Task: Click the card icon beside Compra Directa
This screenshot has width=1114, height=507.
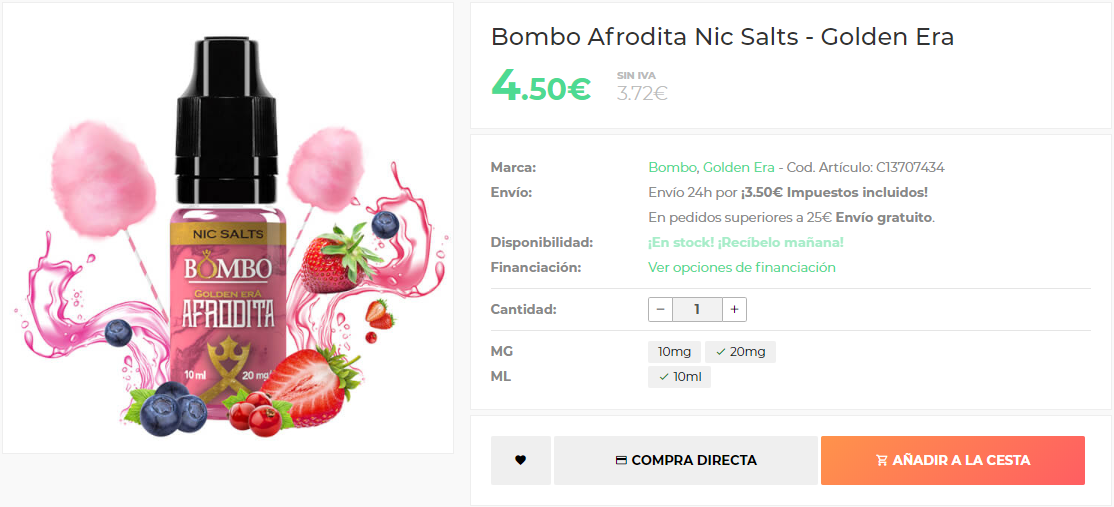Action: pos(621,461)
